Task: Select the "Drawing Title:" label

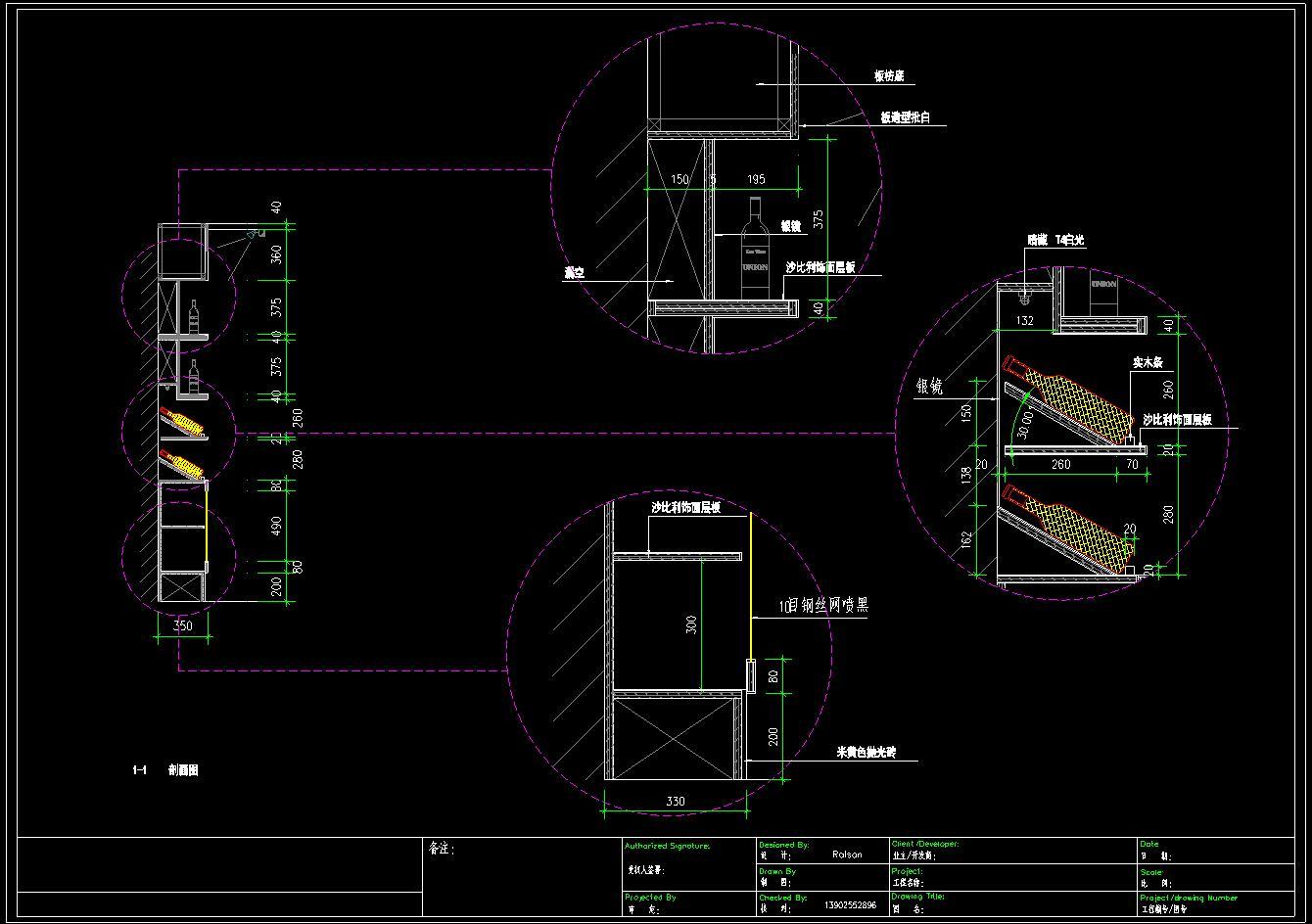Action: tap(917, 896)
